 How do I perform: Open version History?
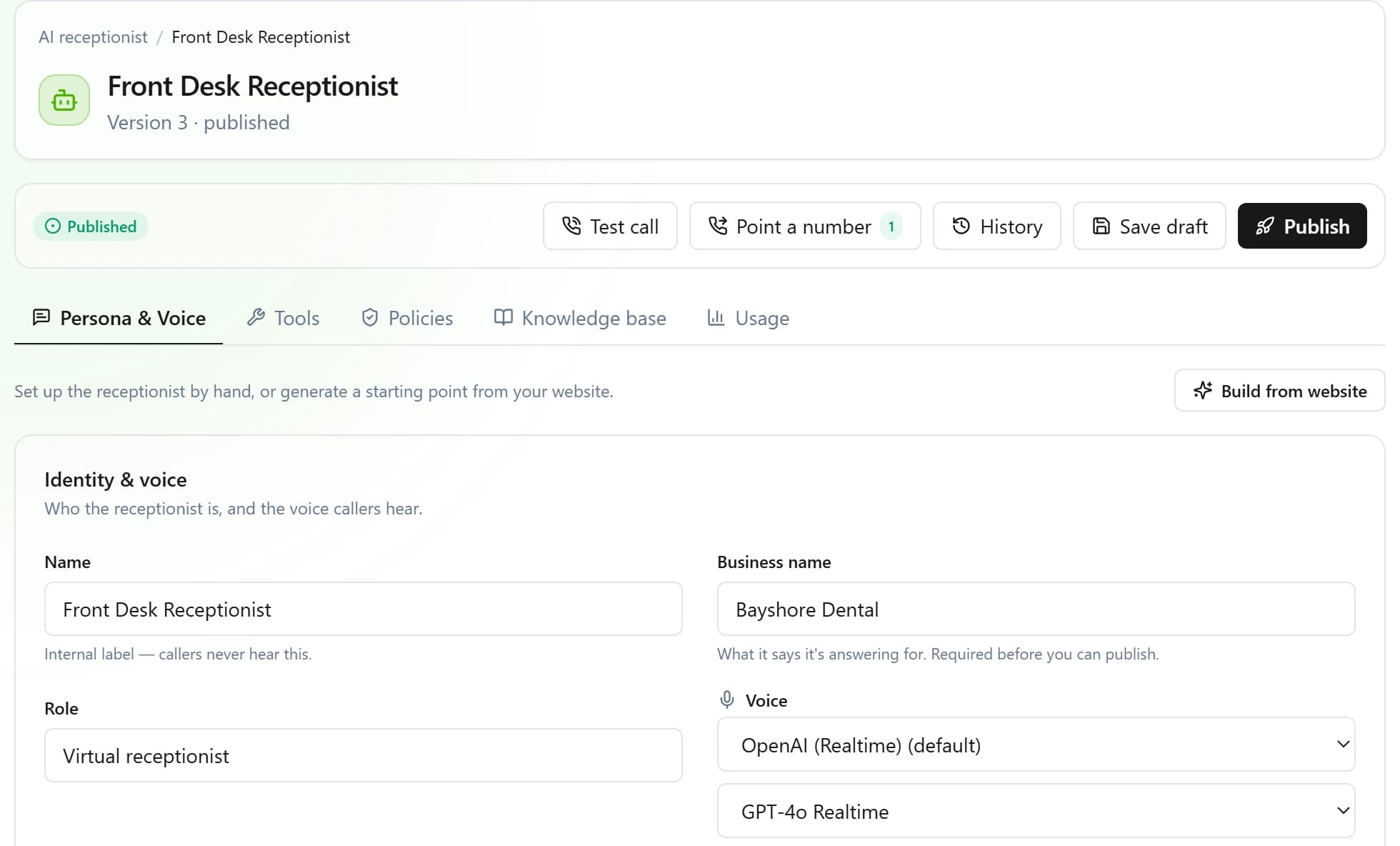coord(997,226)
